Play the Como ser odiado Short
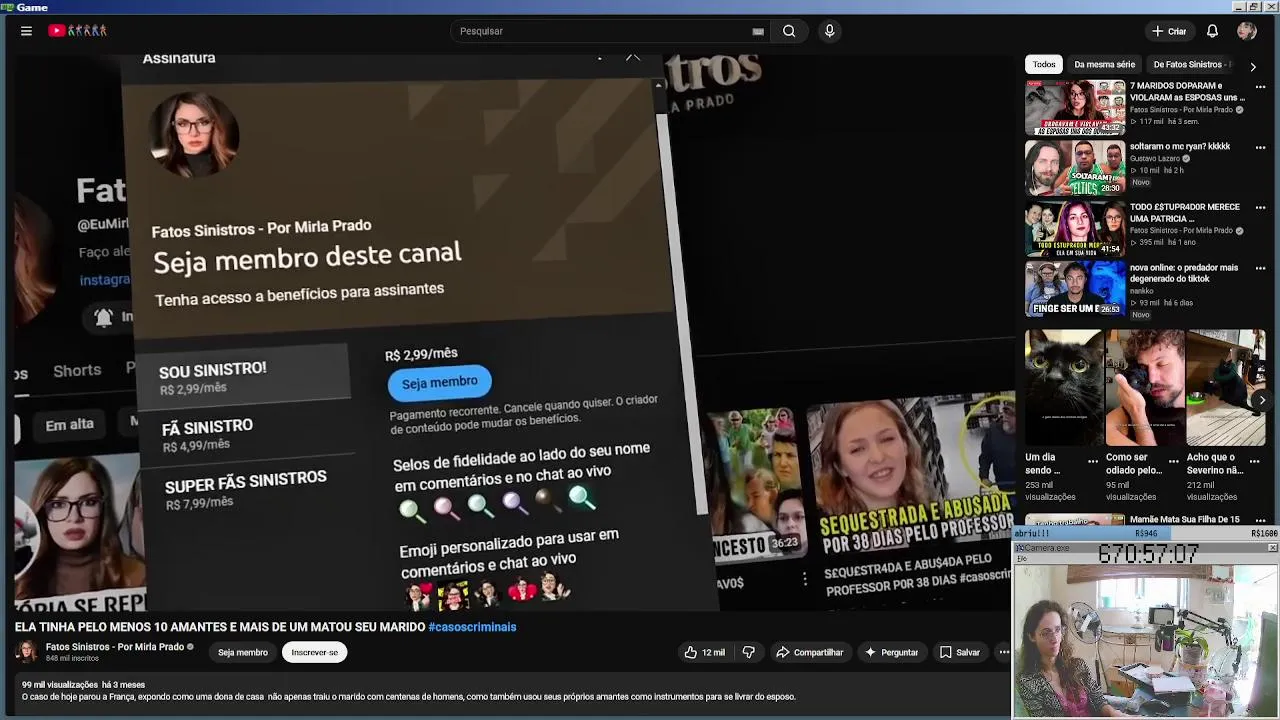 (x=1145, y=387)
